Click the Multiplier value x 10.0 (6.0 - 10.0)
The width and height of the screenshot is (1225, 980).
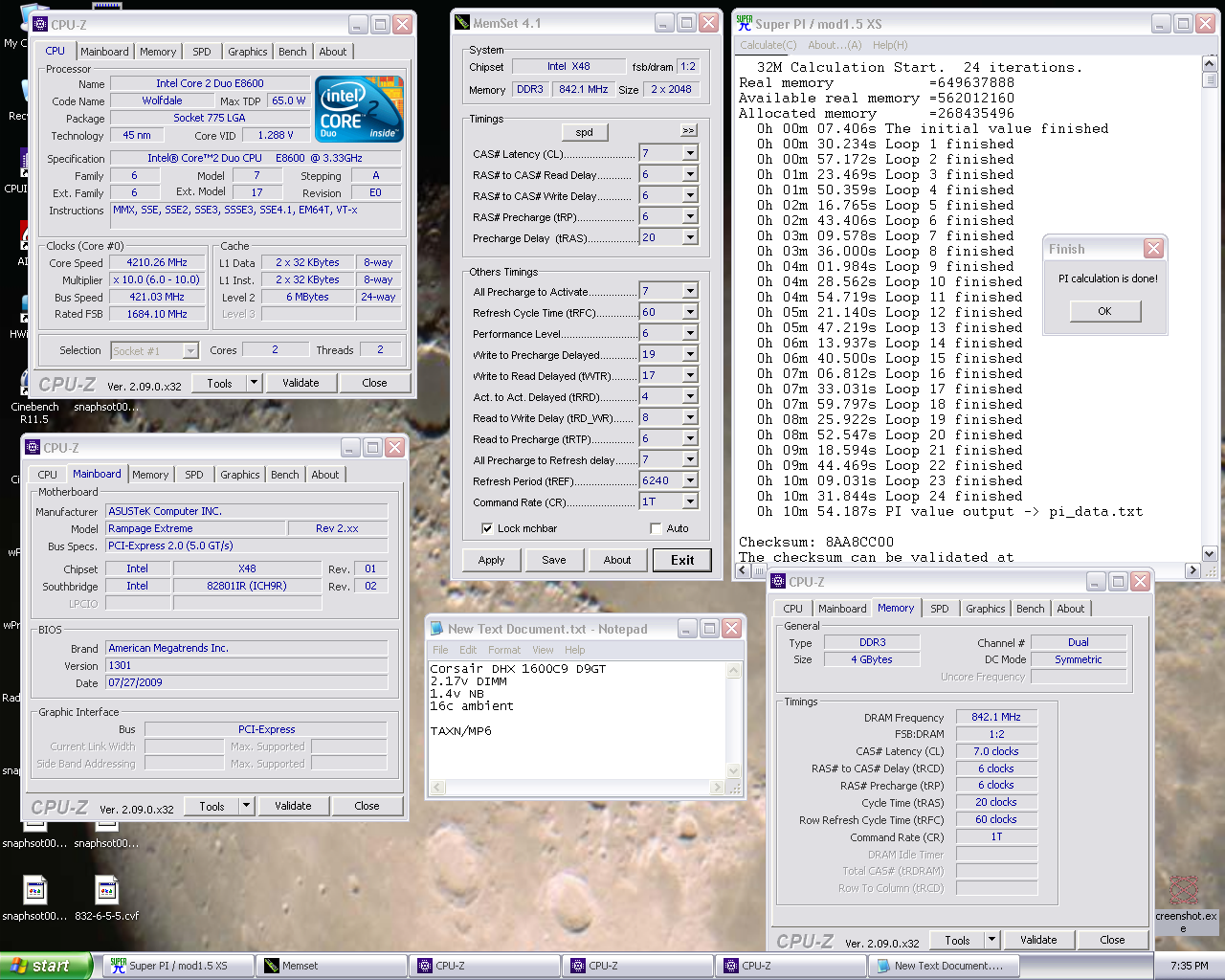pyautogui.click(x=157, y=279)
